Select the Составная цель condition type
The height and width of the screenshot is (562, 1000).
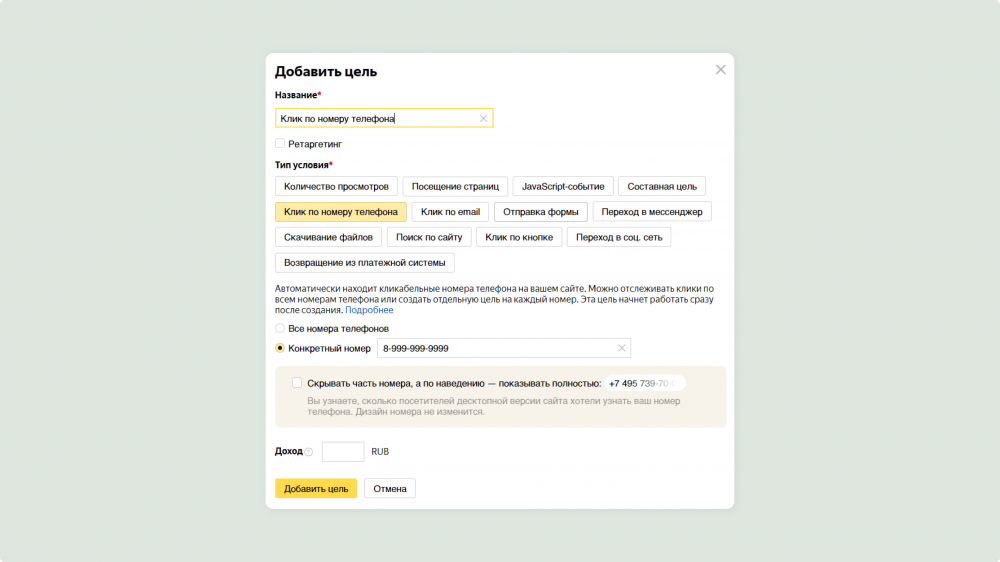[x=662, y=186]
